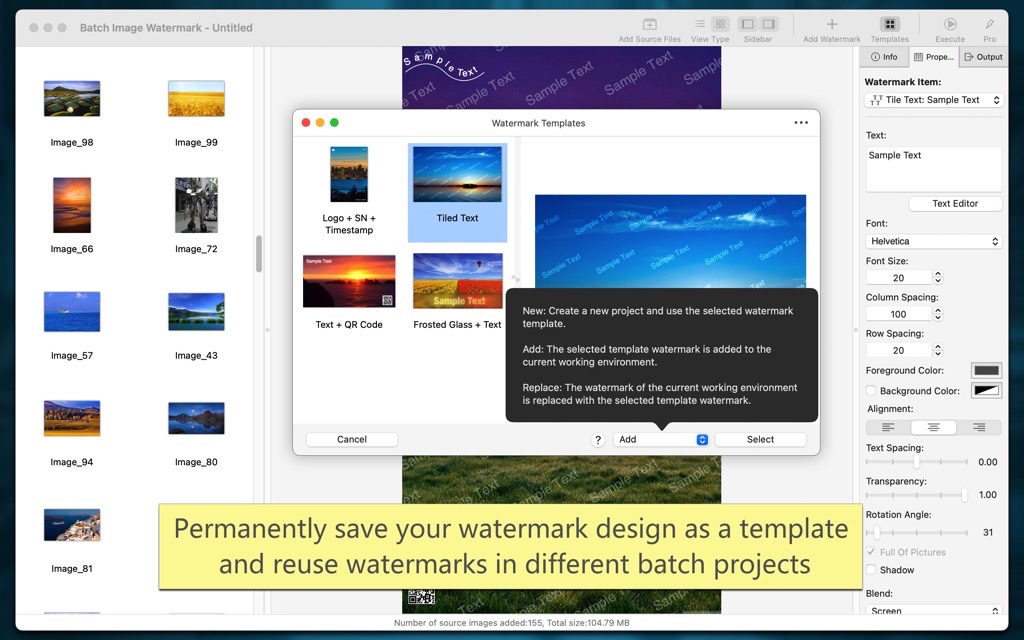1024x640 pixels.
Task: Click the Transparency slider
Action: tap(917, 495)
